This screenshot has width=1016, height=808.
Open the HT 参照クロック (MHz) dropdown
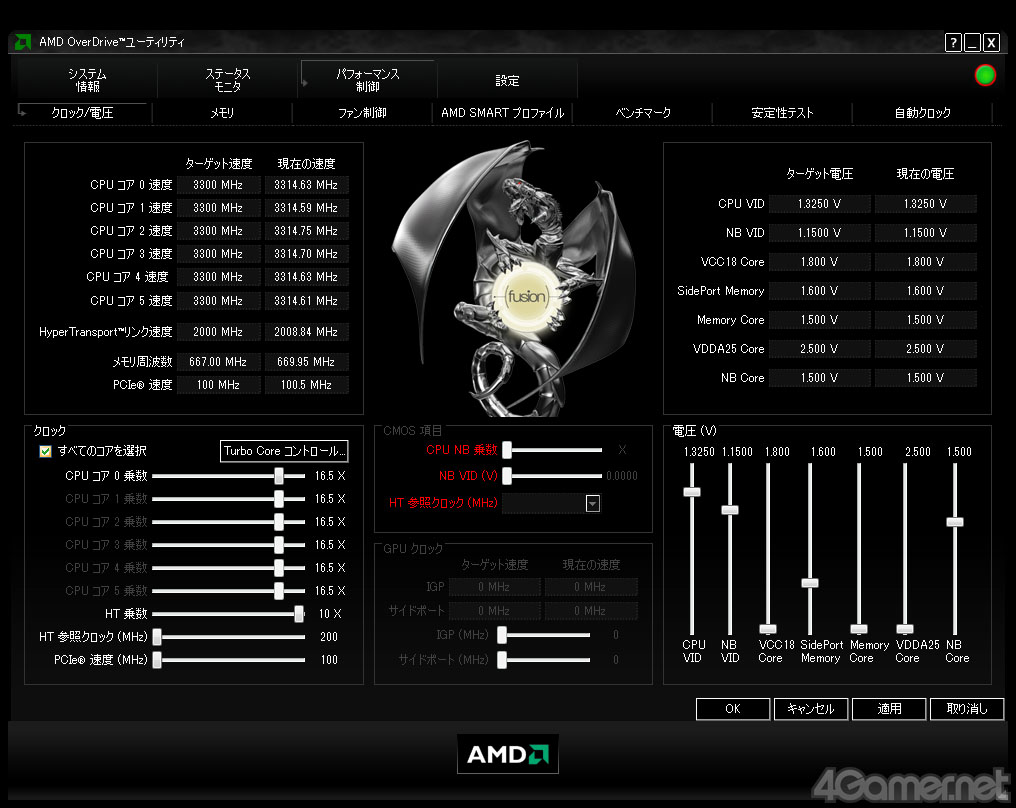click(x=592, y=503)
